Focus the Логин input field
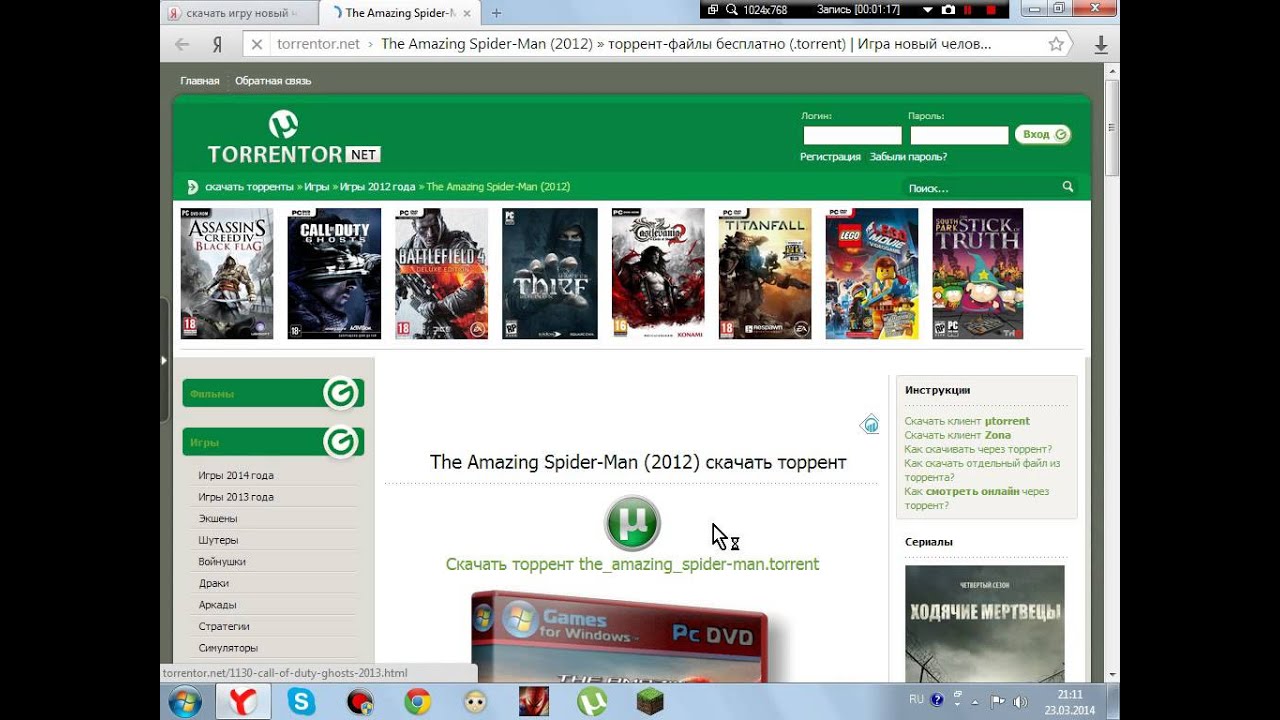Screen dimensions: 1280x720 (x=852, y=135)
